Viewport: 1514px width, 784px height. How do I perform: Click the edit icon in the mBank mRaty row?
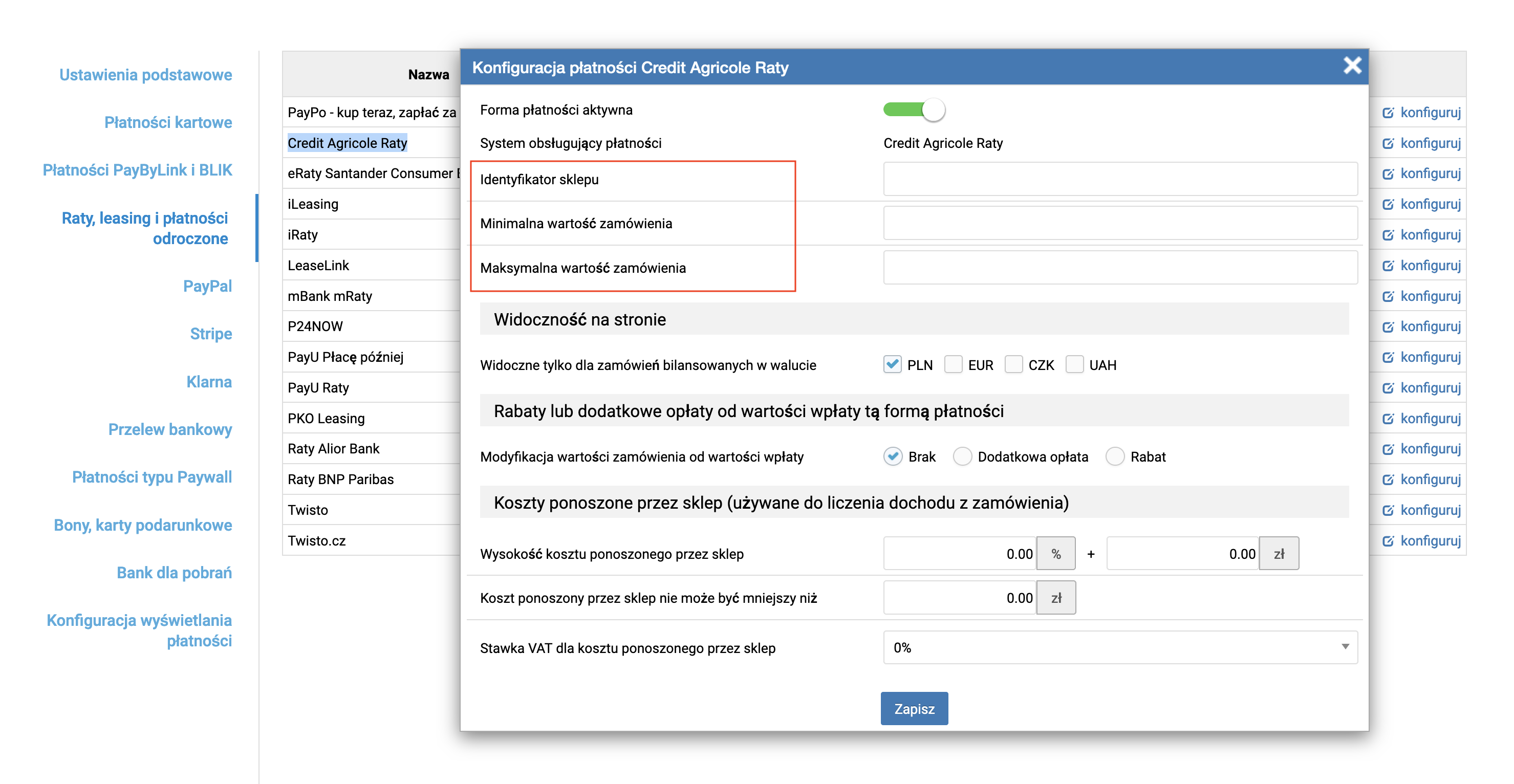point(1388,296)
